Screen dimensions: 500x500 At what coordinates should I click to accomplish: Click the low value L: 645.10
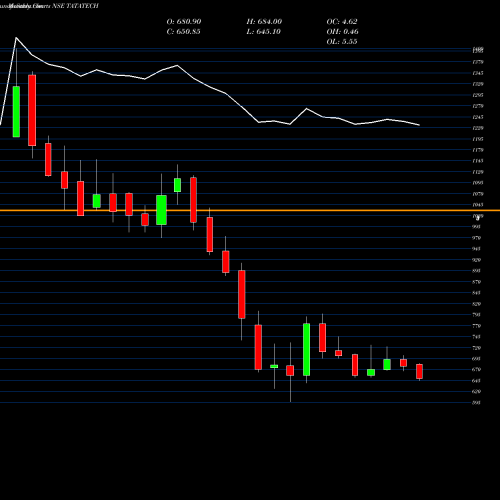pos(264,32)
